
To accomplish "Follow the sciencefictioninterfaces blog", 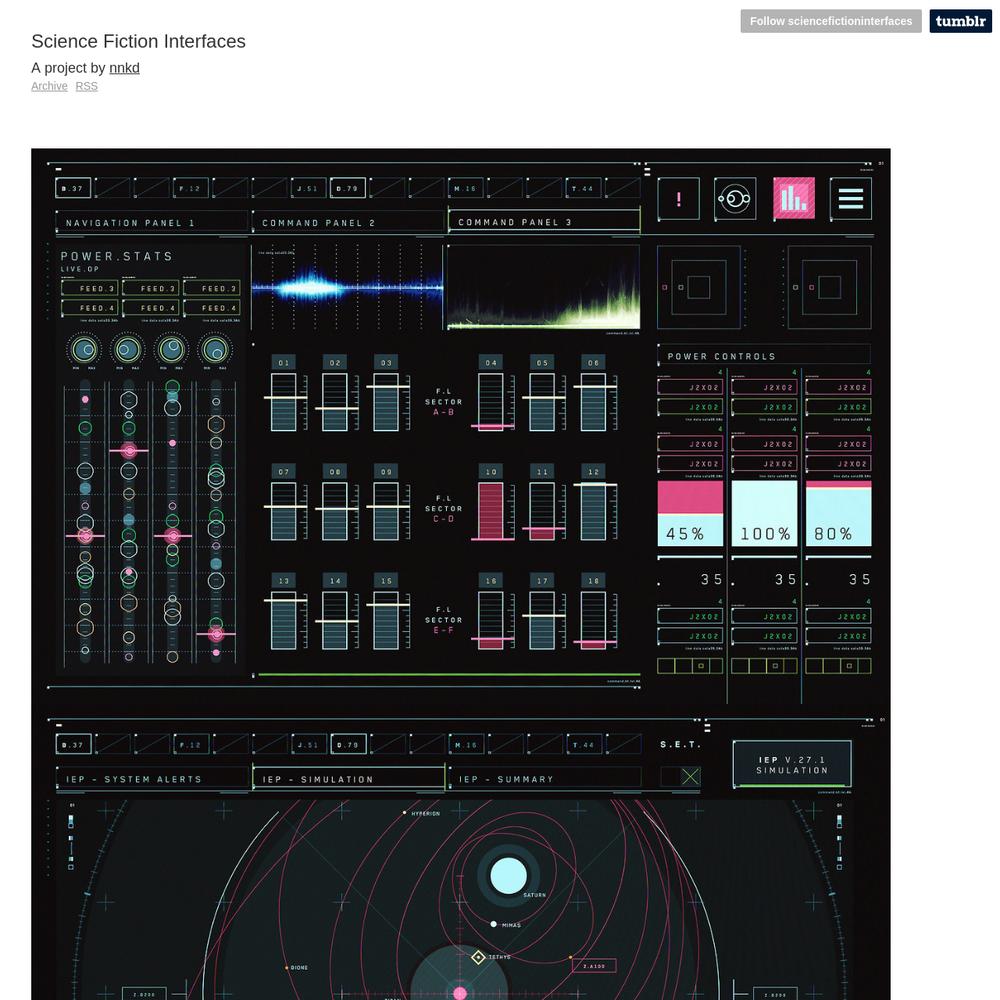I will (x=831, y=21).
